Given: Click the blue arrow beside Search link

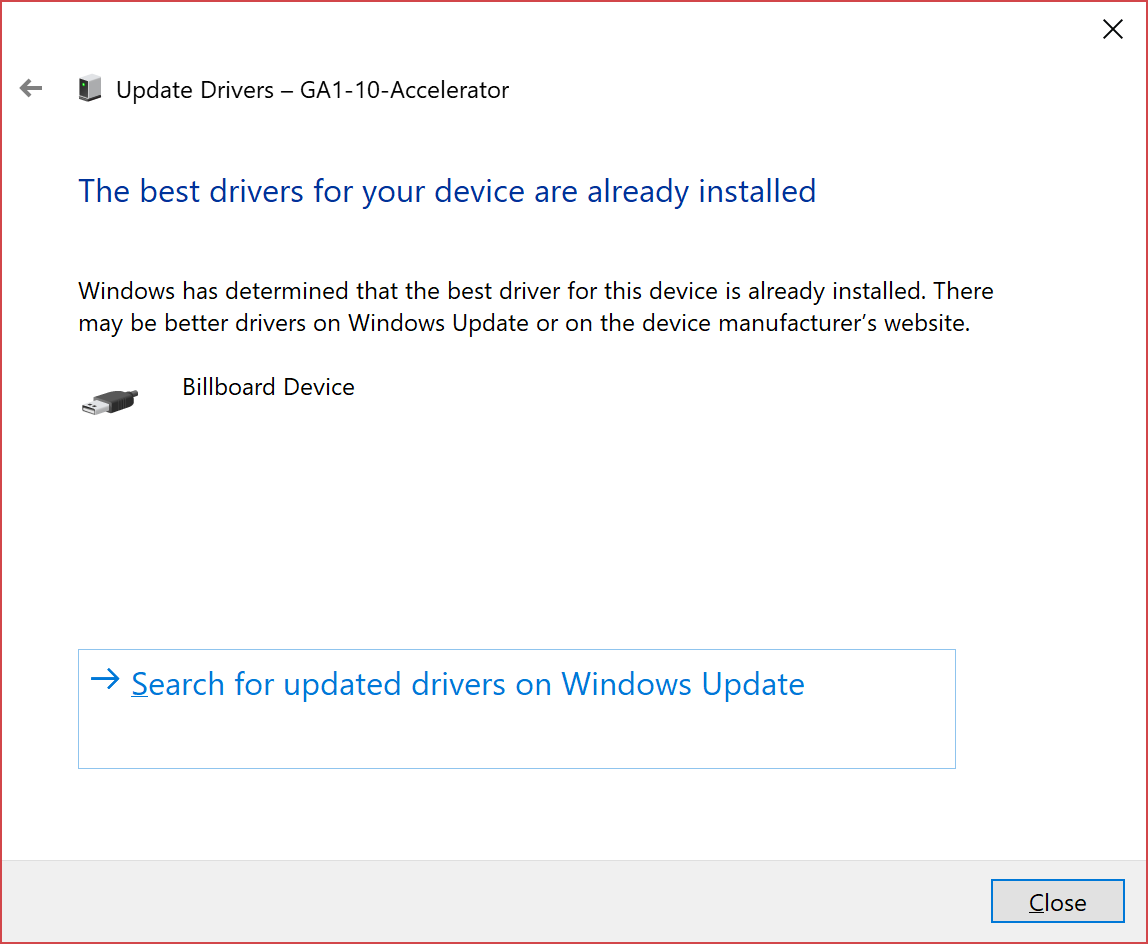Looking at the screenshot, I should (105, 680).
